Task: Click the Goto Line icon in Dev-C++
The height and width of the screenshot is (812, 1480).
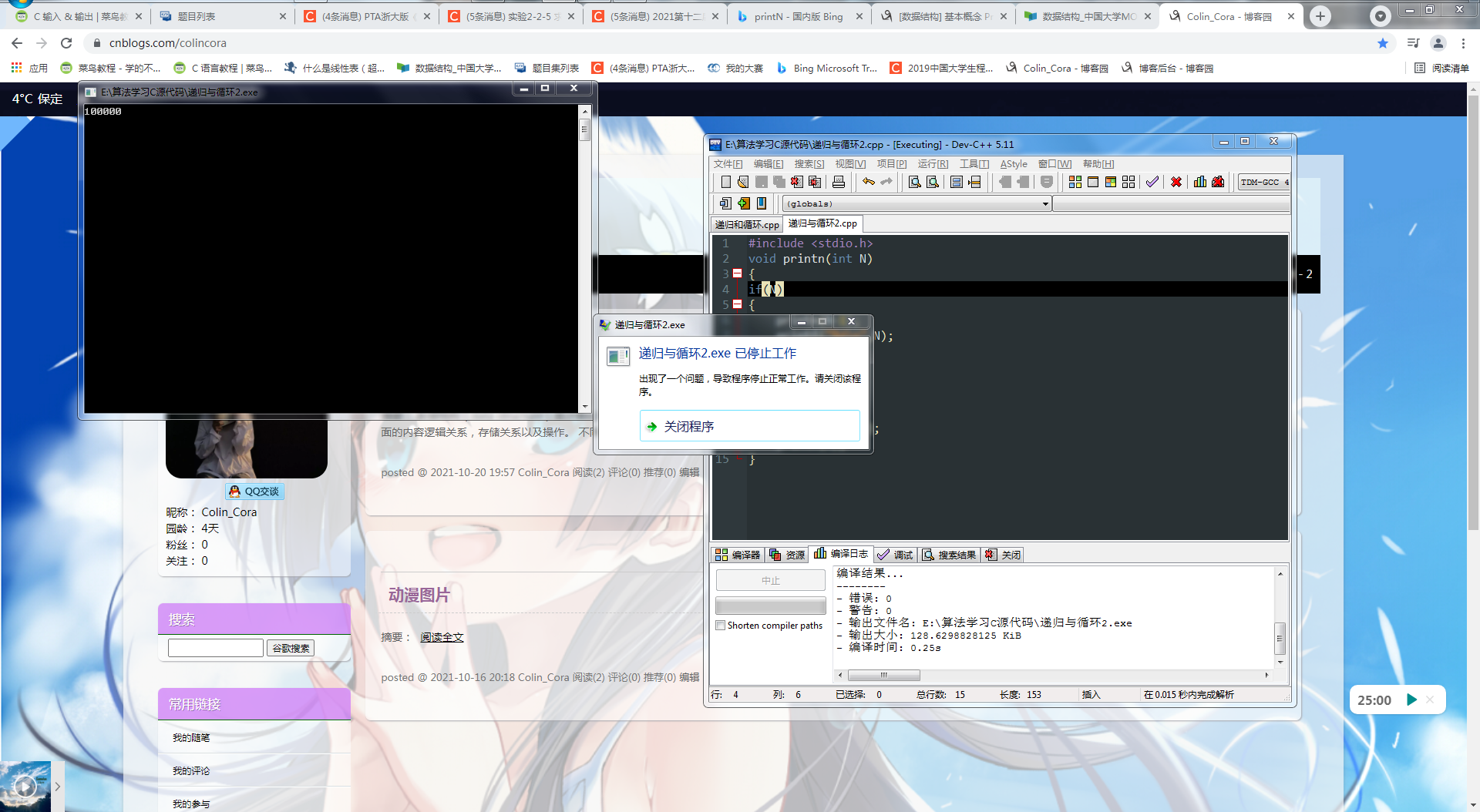Action: pos(974,182)
